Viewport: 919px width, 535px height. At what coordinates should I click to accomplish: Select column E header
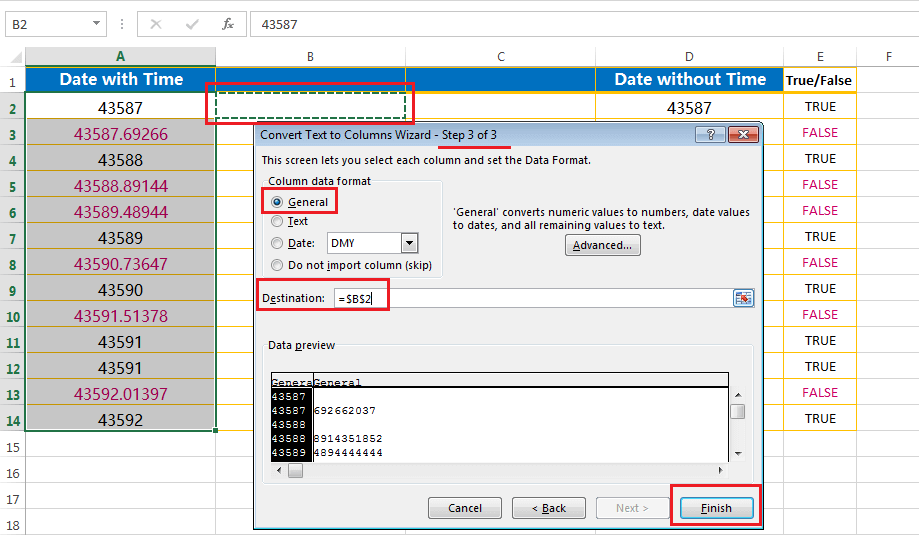pyautogui.click(x=820, y=57)
